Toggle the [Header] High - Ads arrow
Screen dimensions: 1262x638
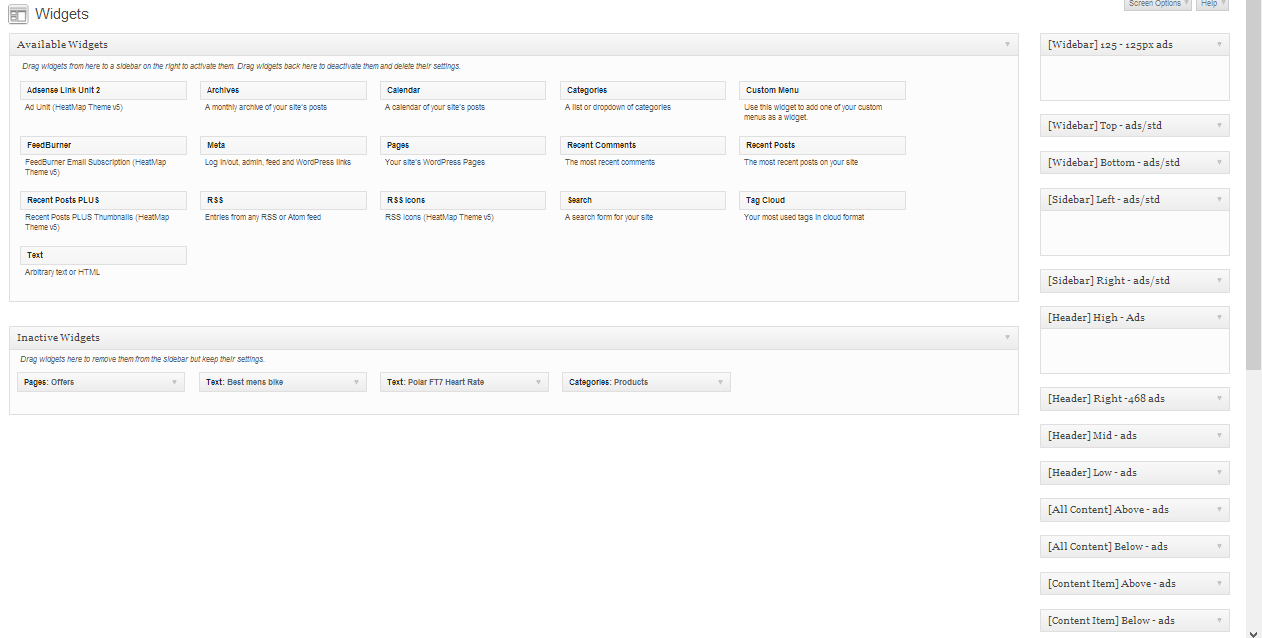(1219, 318)
